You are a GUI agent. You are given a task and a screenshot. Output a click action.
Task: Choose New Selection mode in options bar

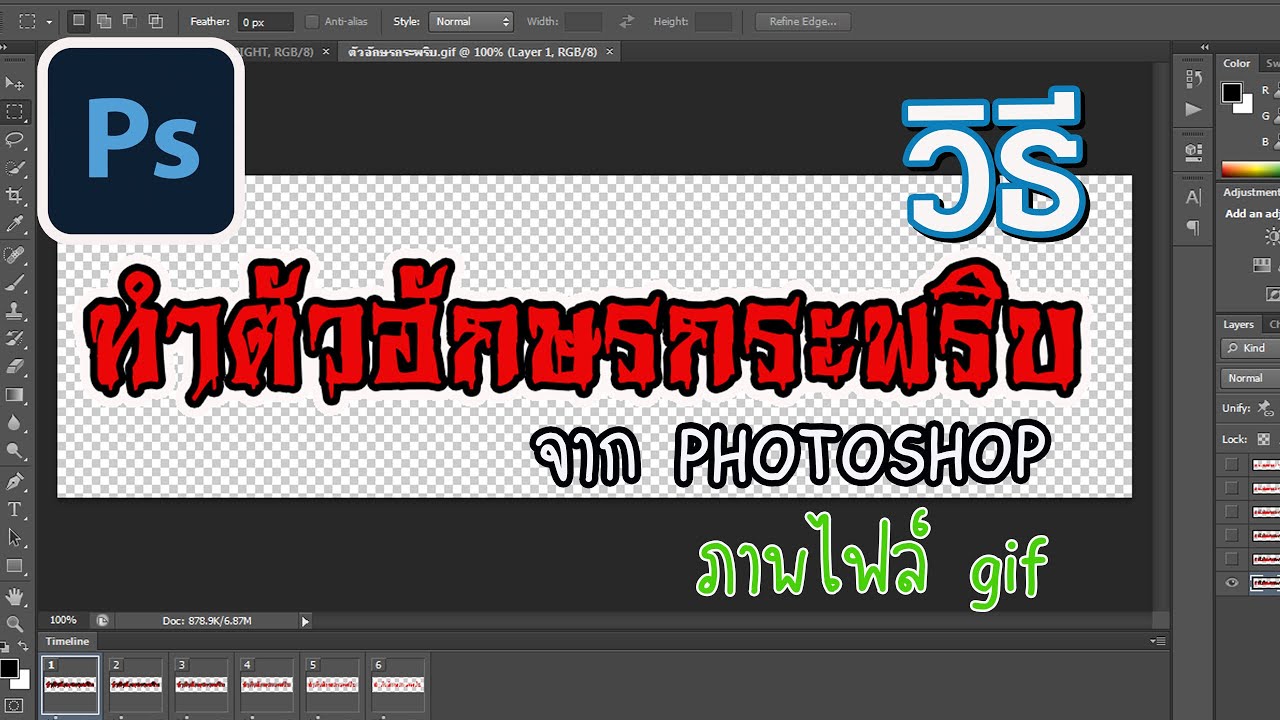click(80, 21)
